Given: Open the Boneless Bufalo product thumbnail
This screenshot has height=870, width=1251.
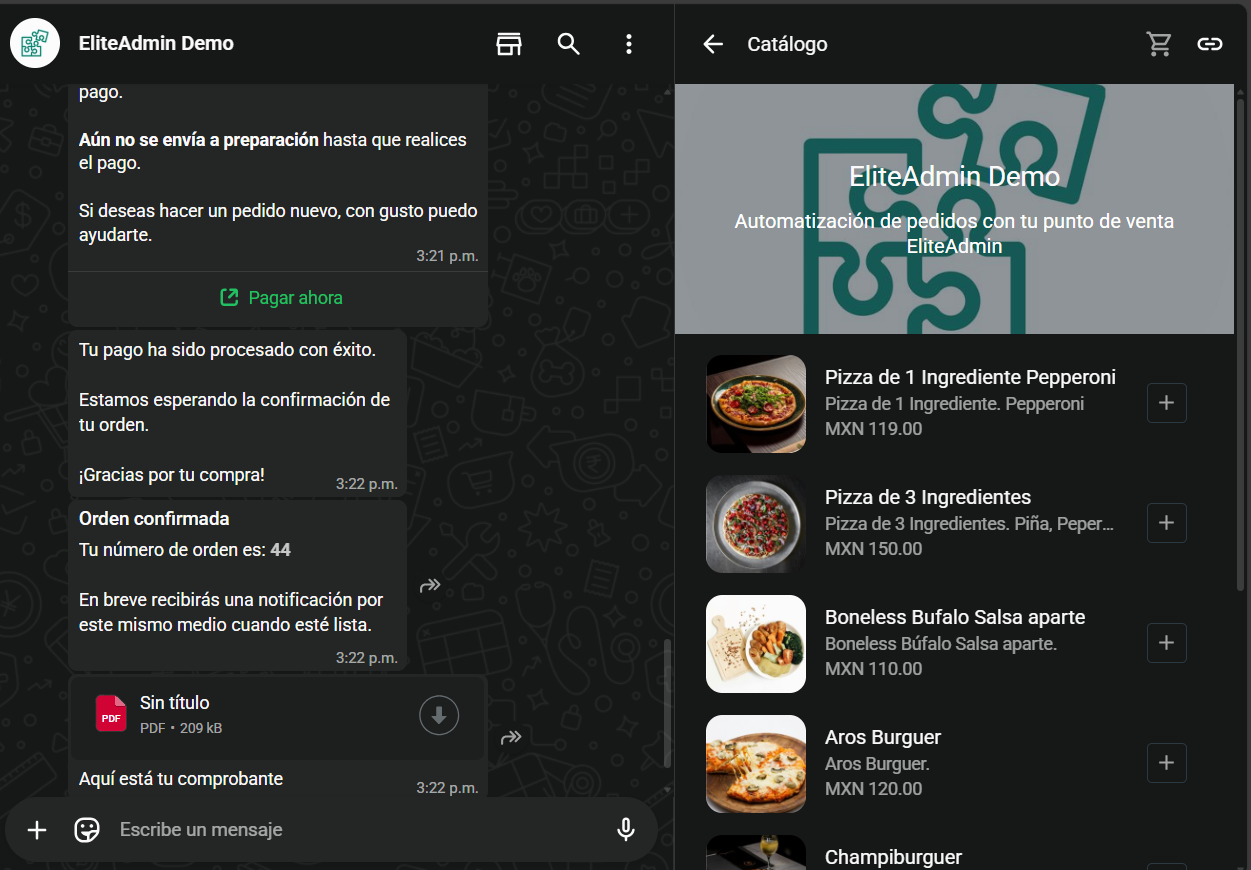Looking at the screenshot, I should coord(756,644).
